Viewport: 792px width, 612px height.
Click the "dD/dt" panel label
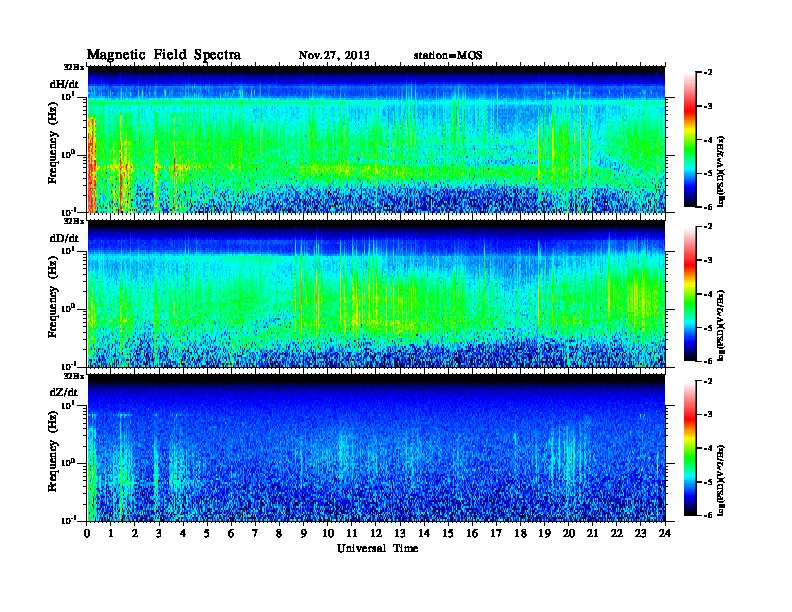tap(64, 238)
